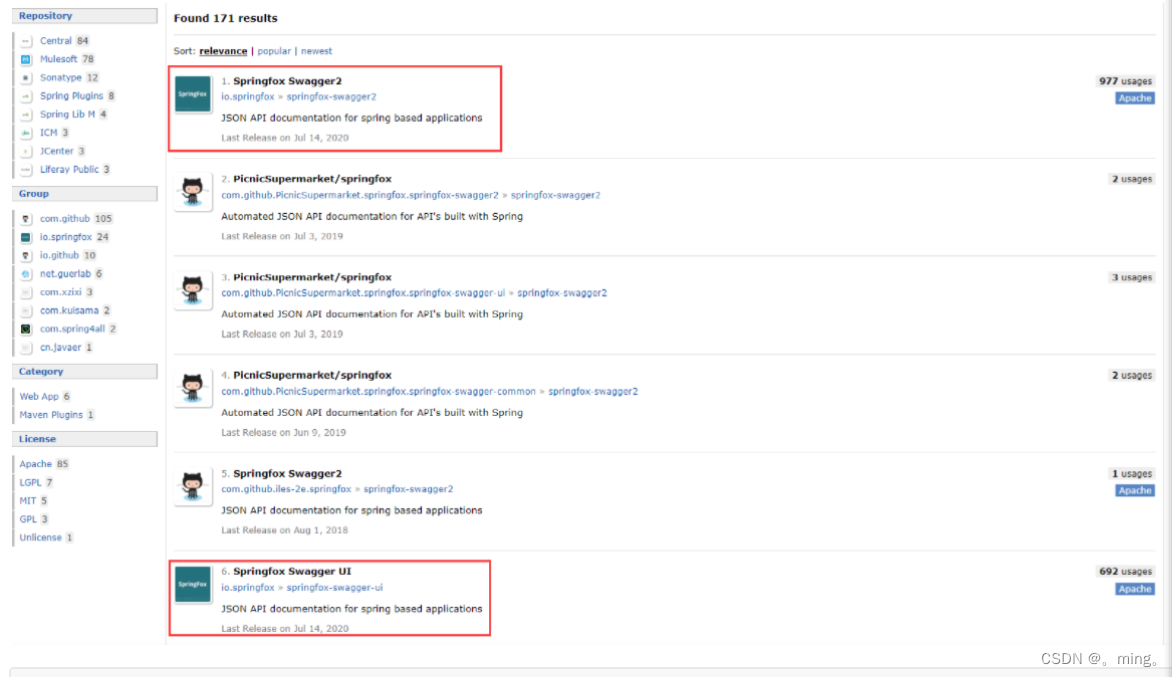
Task: Click the GitHub octocat logo of result 3
Action: tap(193, 290)
